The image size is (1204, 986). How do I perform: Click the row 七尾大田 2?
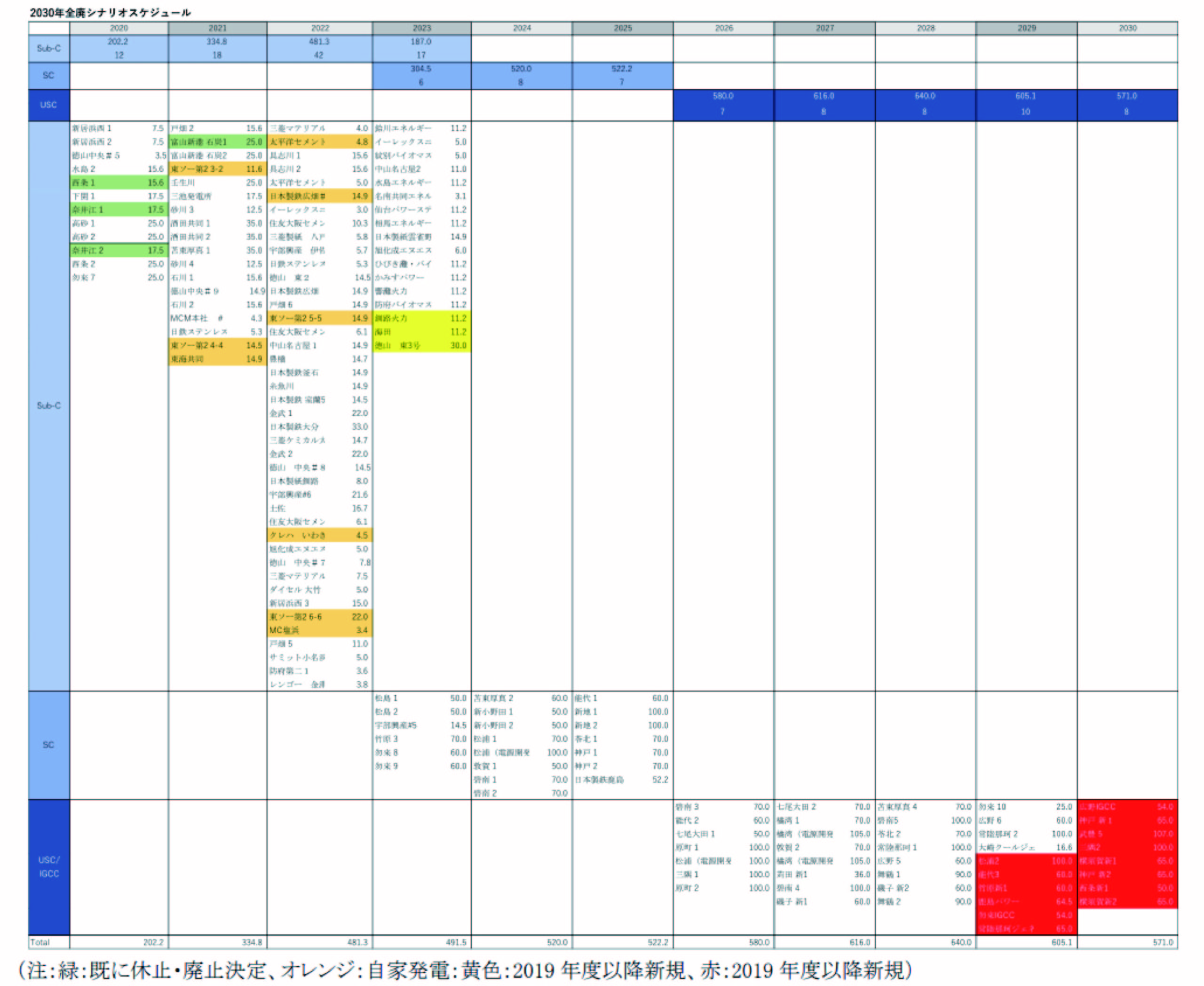pos(824,806)
